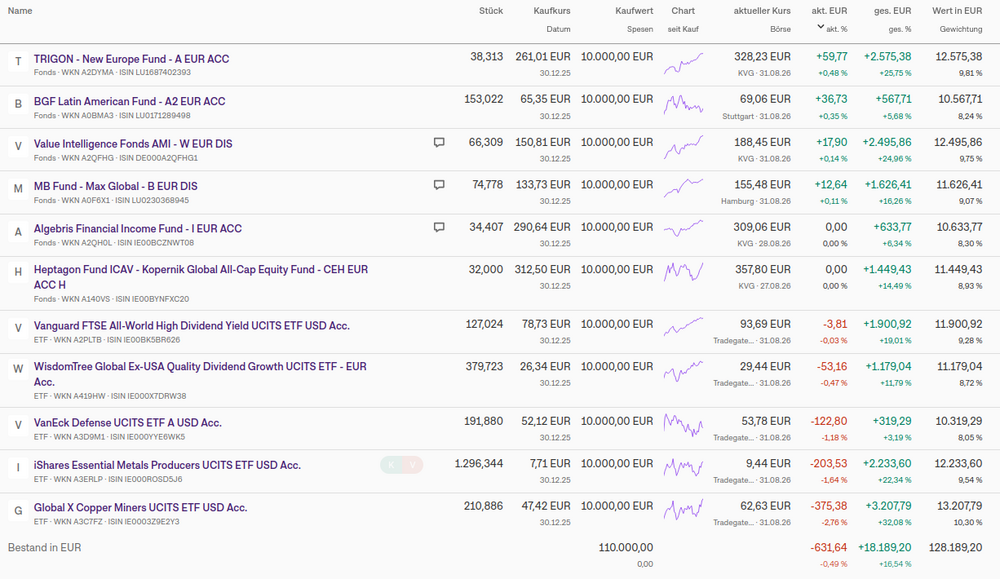Open the sparkline chart for Vanguard High Dividend ETF

(683, 326)
